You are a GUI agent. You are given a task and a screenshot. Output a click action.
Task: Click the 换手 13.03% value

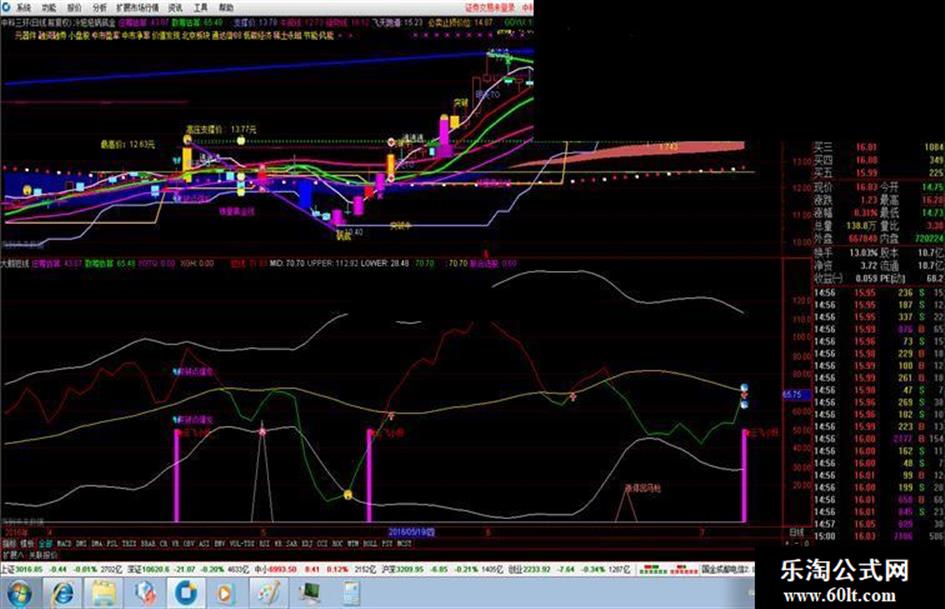pos(863,253)
